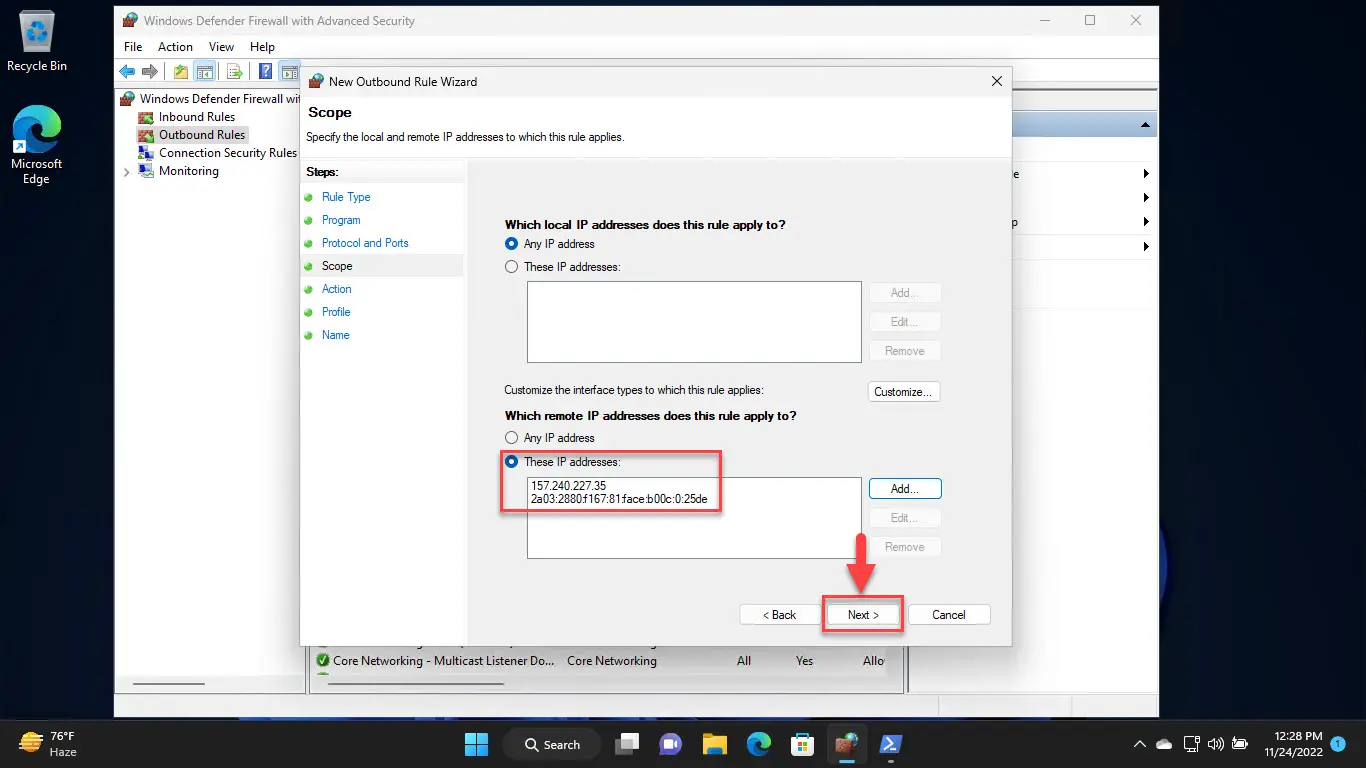Image resolution: width=1366 pixels, height=768 pixels.
Task: Toggle Show/Hide Console Tree toolbar icon
Action: (204, 71)
